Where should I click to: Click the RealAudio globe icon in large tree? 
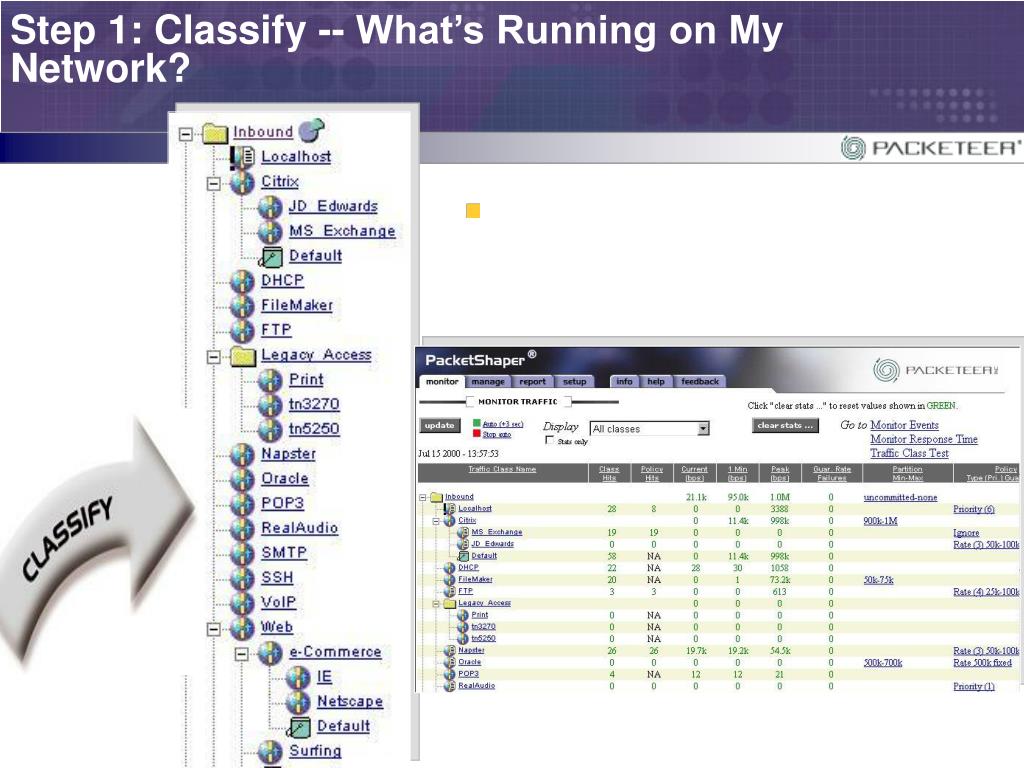[242, 528]
